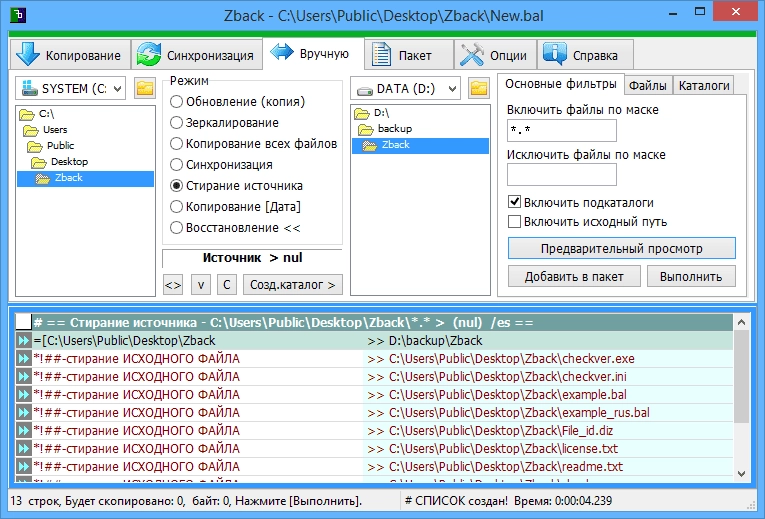Click arrow icon on checkver.ini row
The width and height of the screenshot is (765, 519).
[x=23, y=377]
